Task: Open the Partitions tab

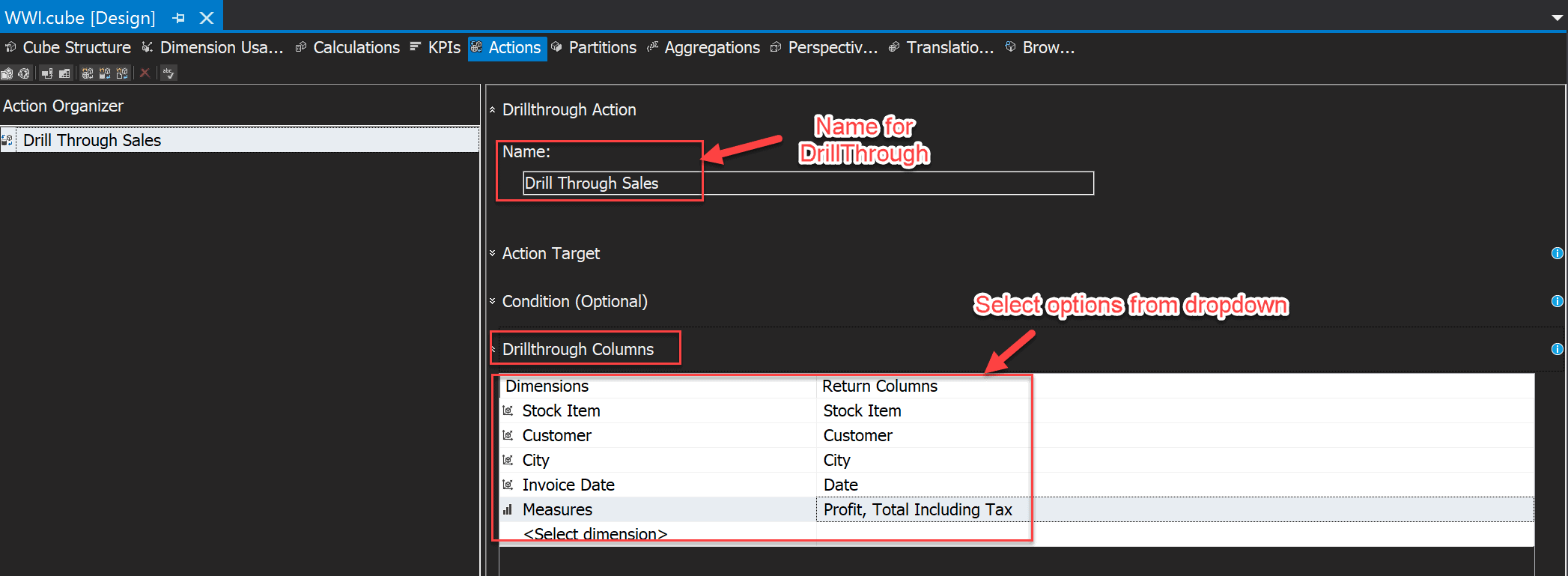Action: tap(602, 48)
